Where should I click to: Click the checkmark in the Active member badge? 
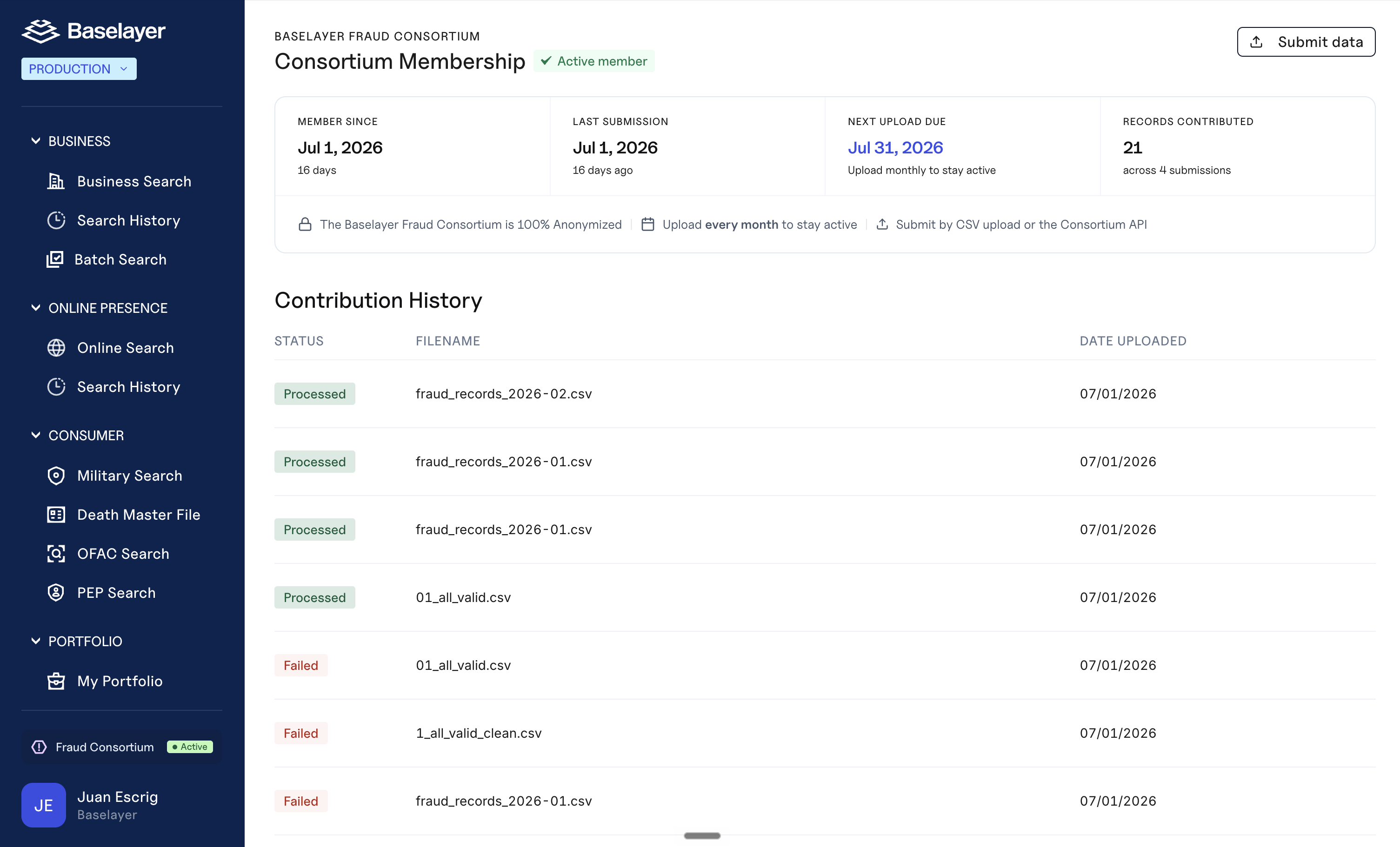(546, 61)
